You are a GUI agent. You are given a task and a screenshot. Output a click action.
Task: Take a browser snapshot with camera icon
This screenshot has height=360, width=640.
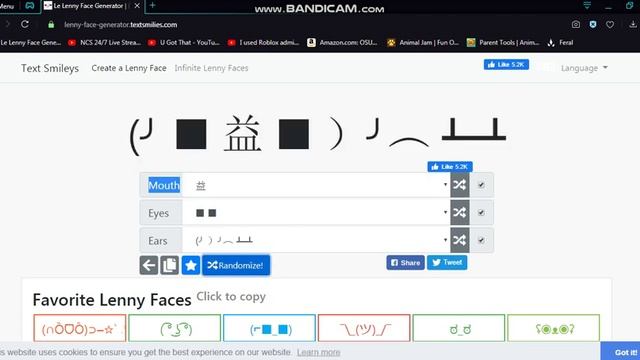point(576,24)
